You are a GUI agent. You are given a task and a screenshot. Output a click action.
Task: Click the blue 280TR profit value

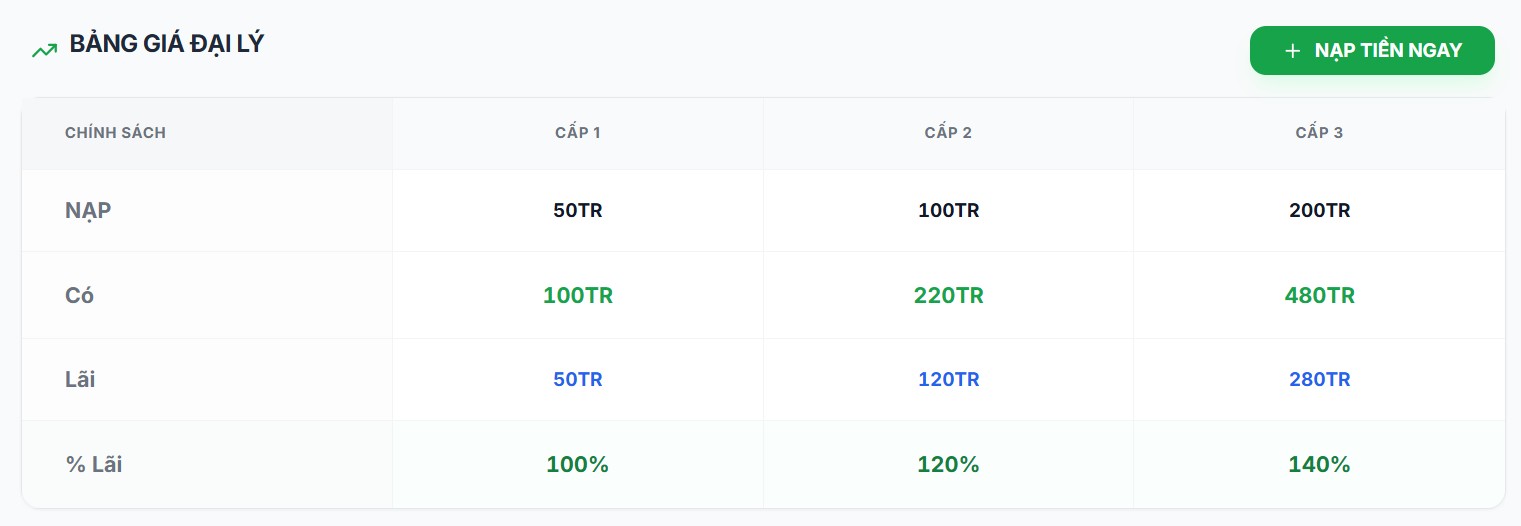click(x=1319, y=380)
